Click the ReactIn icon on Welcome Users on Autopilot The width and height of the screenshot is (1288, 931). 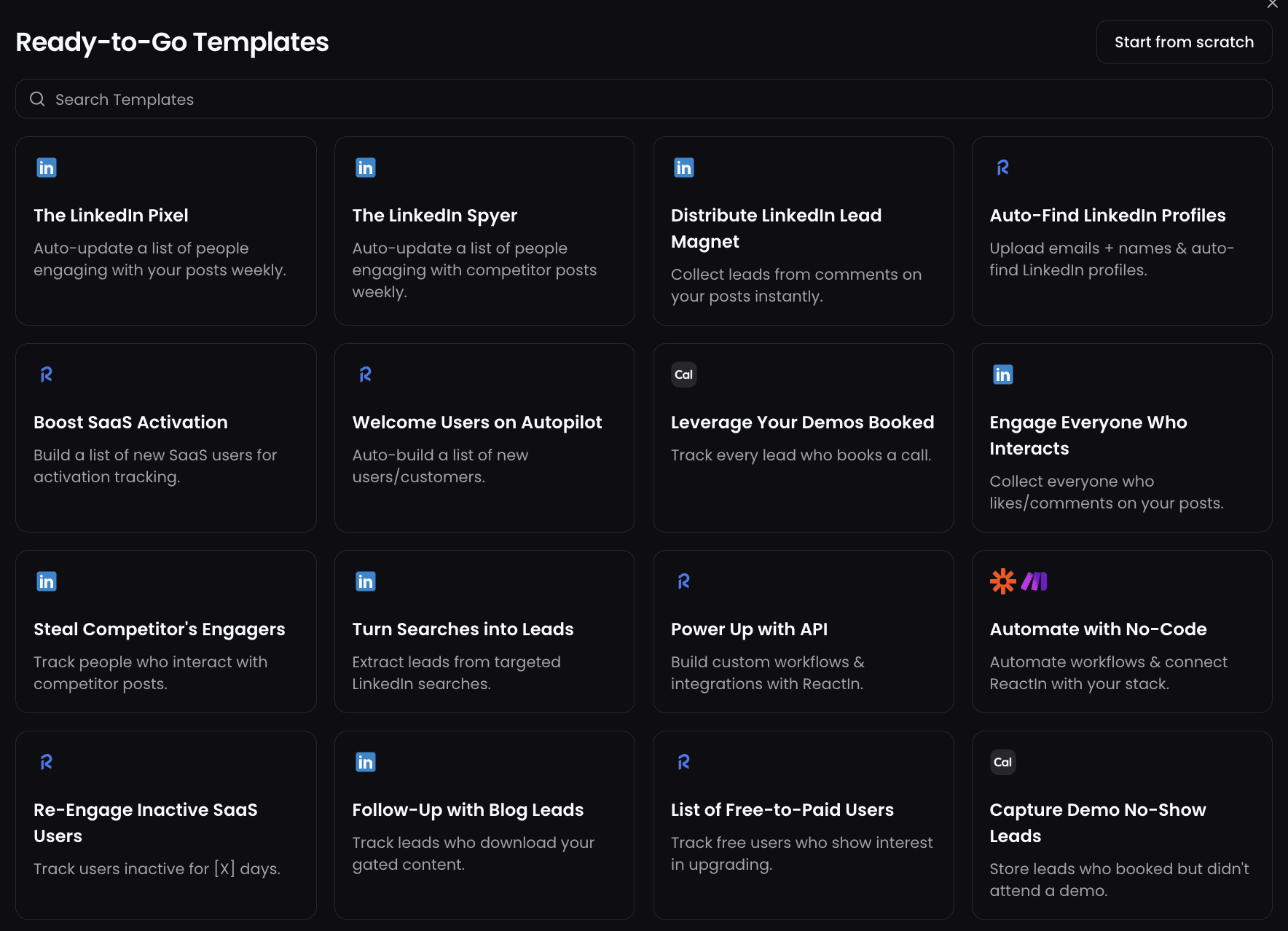click(365, 374)
